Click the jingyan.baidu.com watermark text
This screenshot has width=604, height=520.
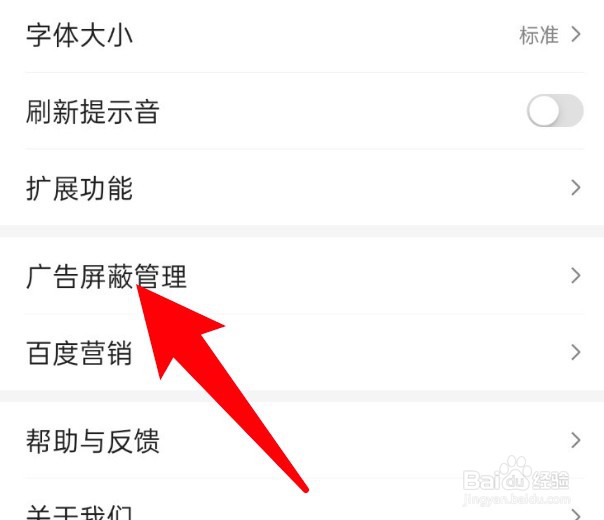pos(516,499)
